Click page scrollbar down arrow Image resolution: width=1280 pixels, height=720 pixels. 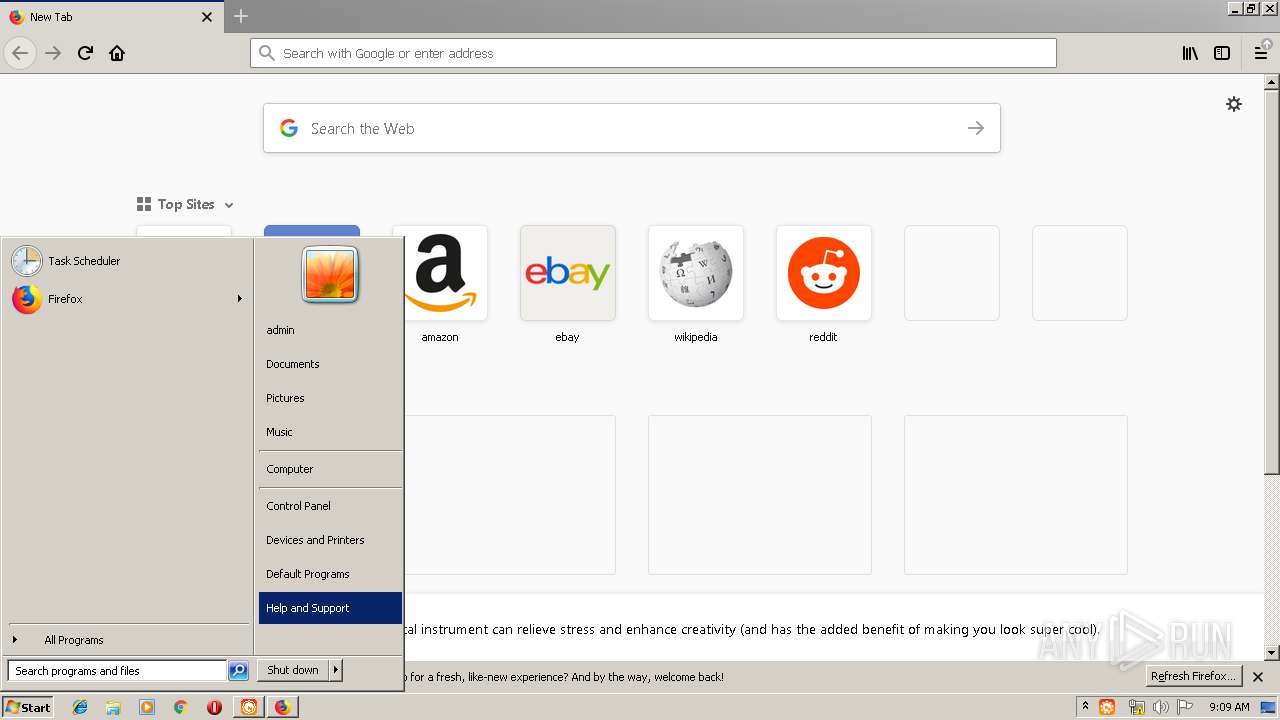(1272, 653)
